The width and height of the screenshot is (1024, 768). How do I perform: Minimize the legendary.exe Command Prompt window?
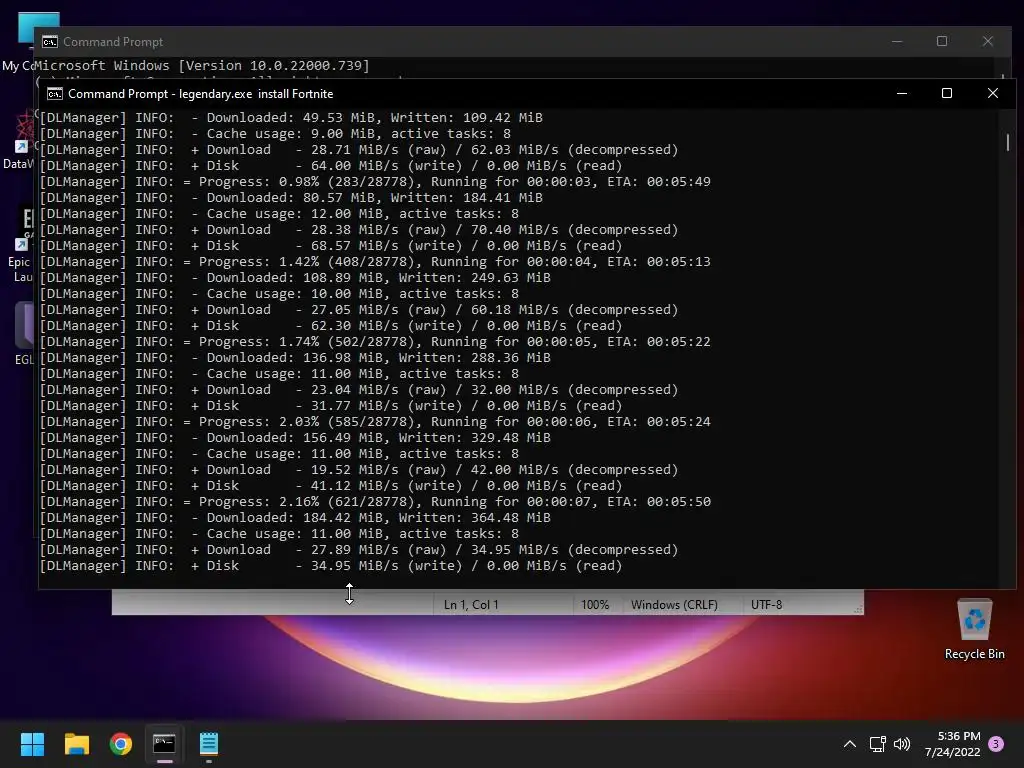pos(902,93)
